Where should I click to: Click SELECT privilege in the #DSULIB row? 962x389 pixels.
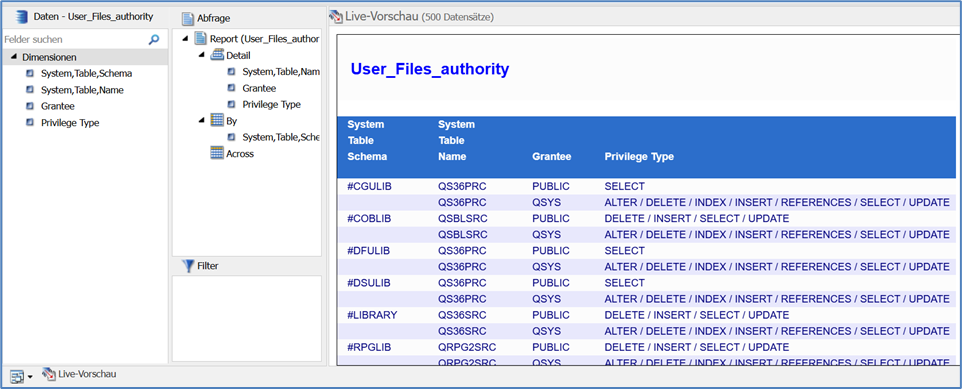tap(625, 283)
